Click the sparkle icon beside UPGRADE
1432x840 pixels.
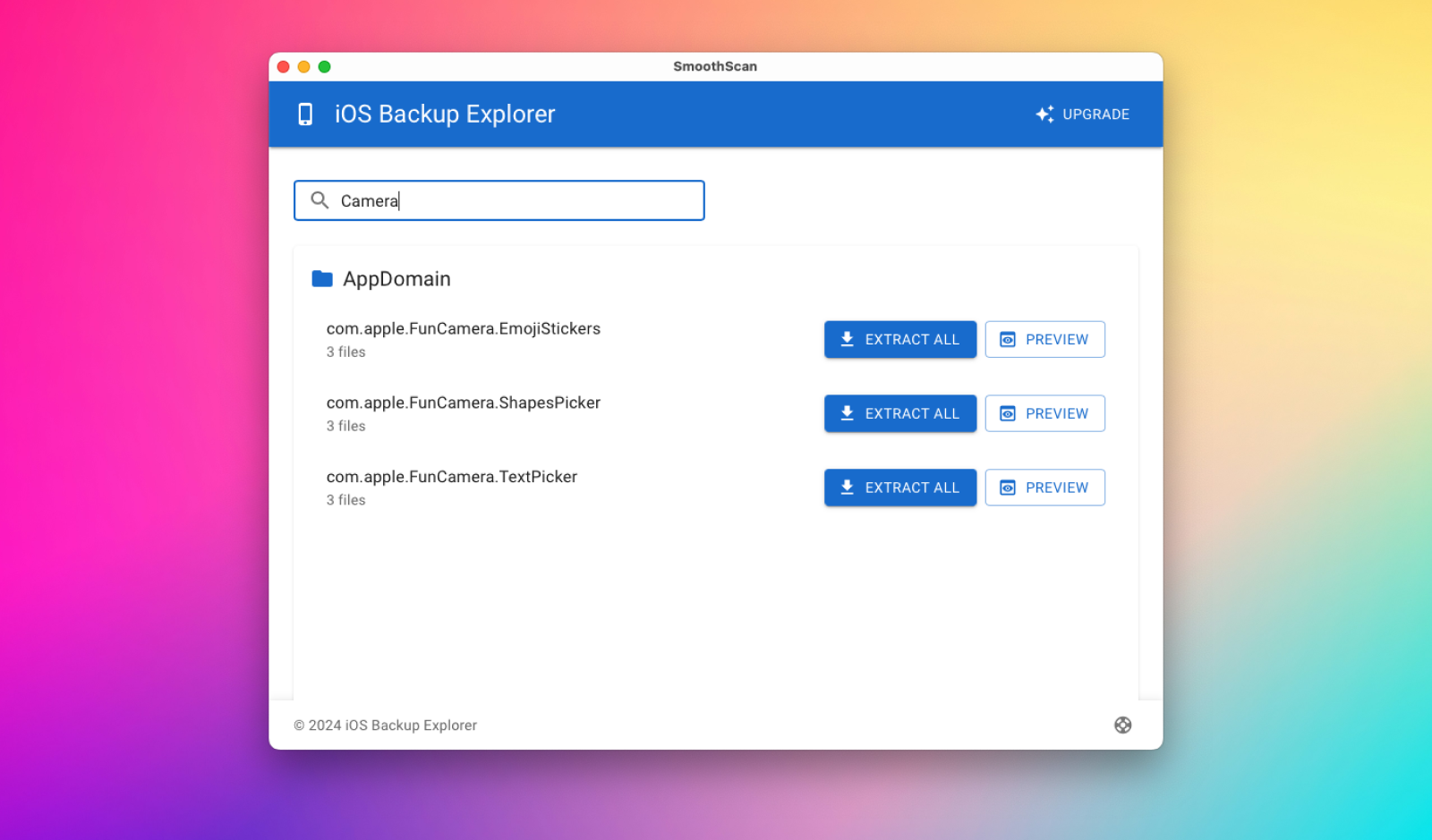[1044, 114]
